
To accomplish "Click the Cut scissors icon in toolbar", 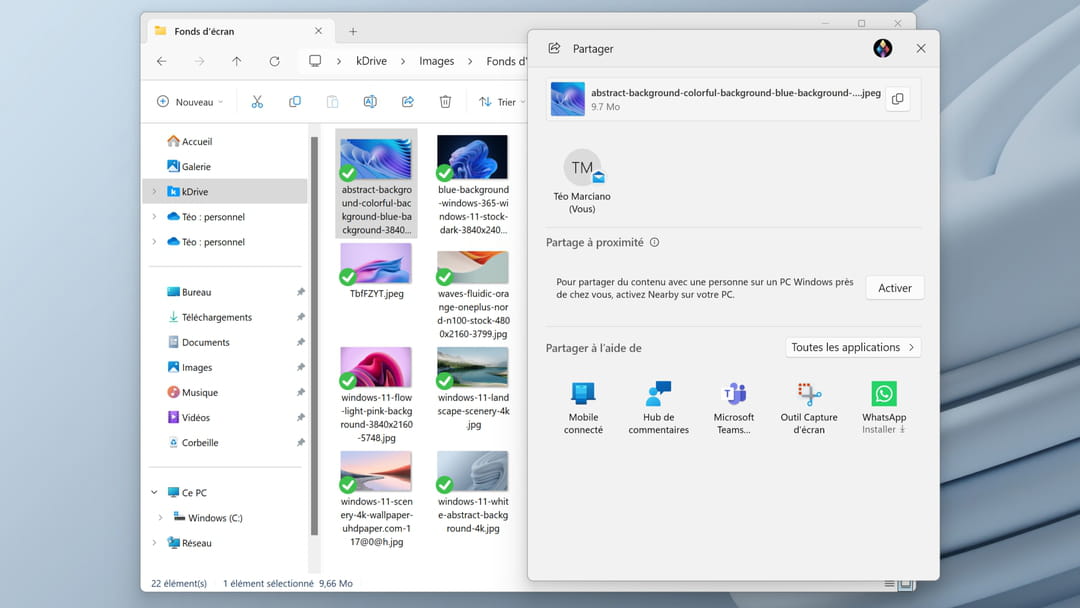I will (x=257, y=102).
